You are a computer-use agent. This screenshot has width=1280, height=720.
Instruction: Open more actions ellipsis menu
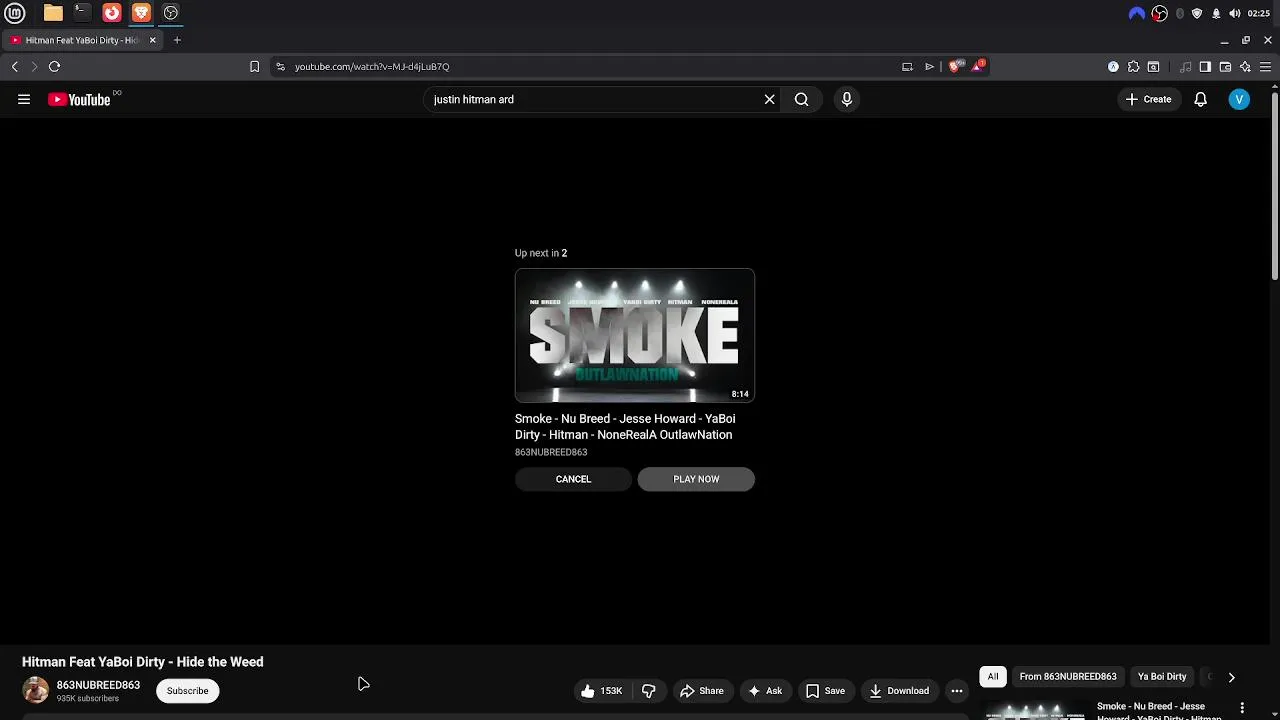pyautogui.click(x=957, y=691)
